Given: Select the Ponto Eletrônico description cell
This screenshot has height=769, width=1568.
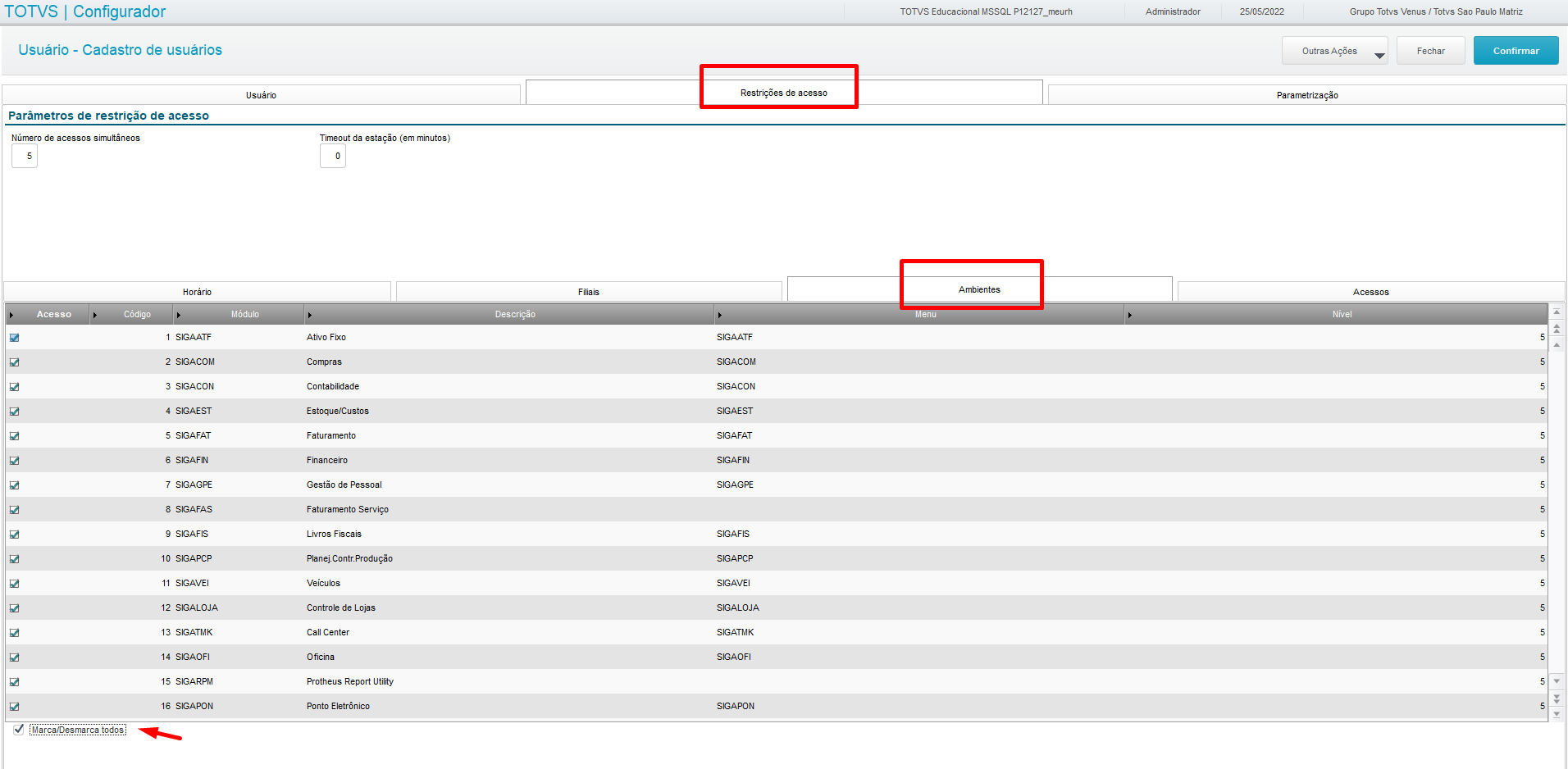Looking at the screenshot, I should [x=338, y=706].
